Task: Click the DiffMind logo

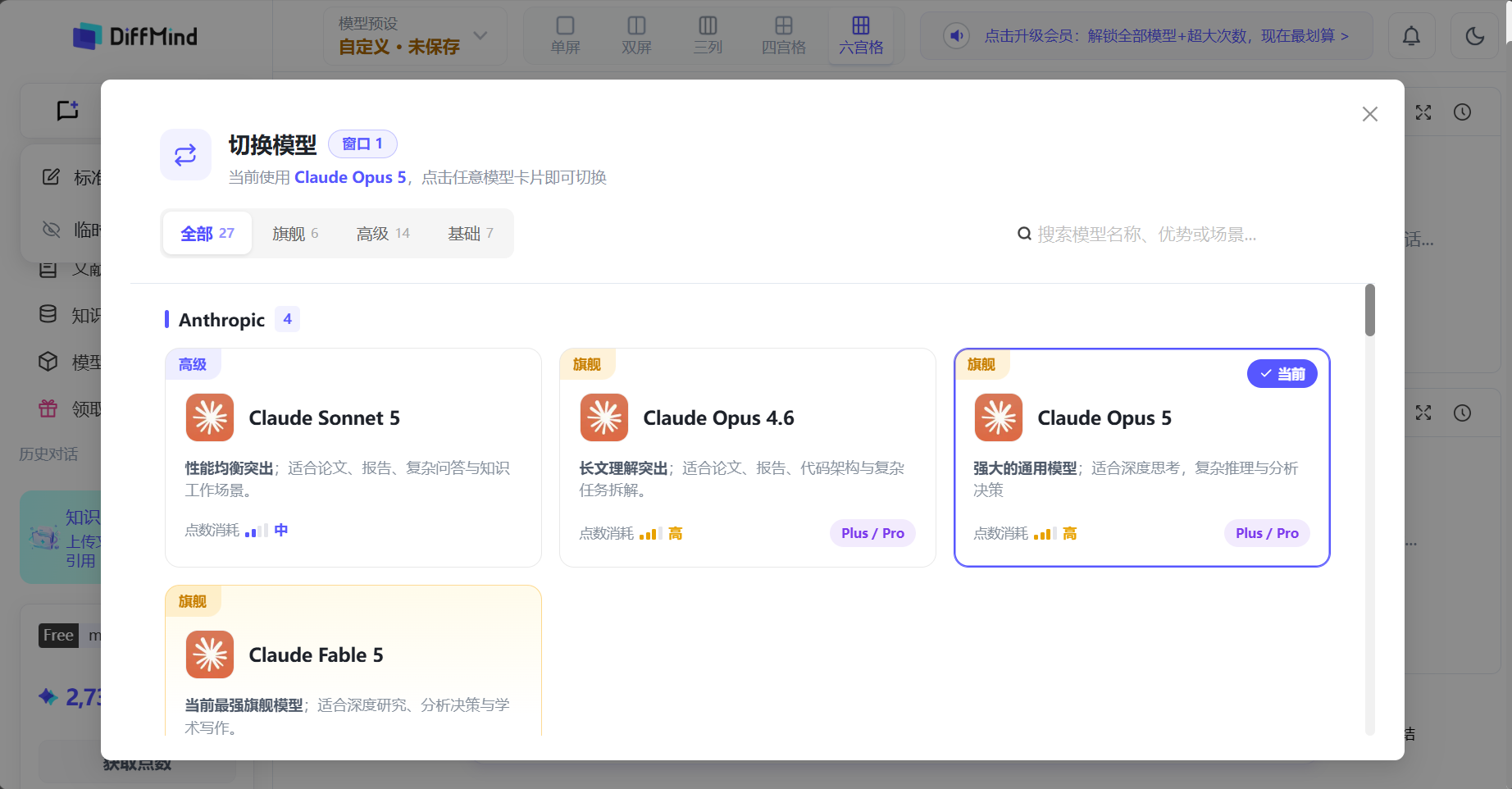Action: [x=135, y=36]
